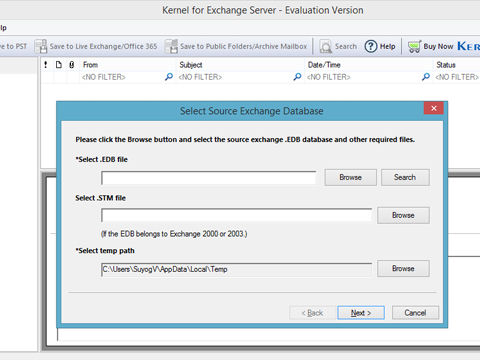Browse for the .STM file
The width and height of the screenshot is (480, 360).
tap(403, 215)
